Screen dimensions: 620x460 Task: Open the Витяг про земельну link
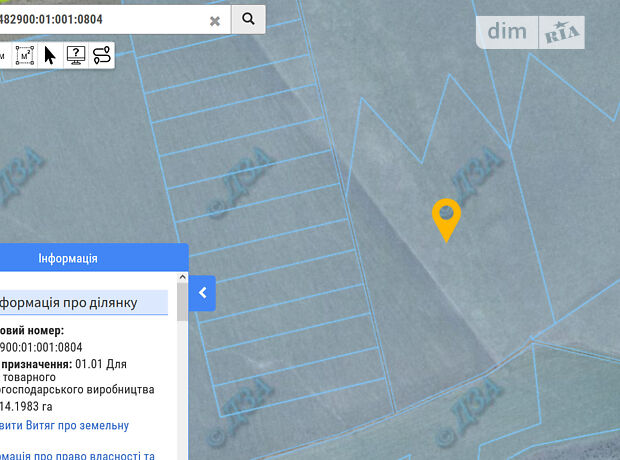[64, 425]
